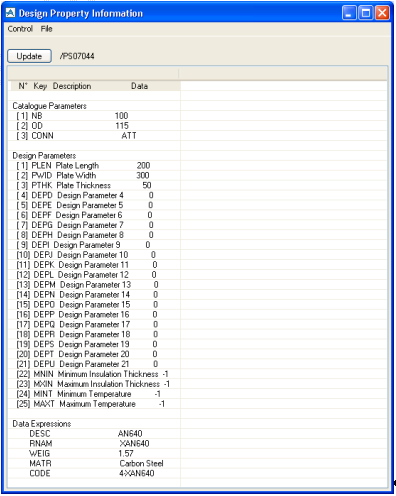Close the Design Property Information window
Screen dimensions: 396x496
coord(382,13)
